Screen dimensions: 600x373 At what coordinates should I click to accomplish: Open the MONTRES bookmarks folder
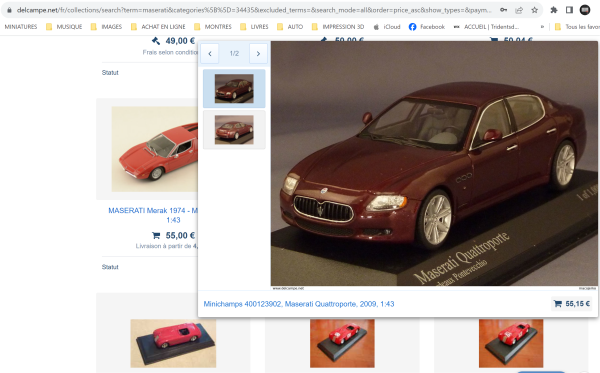click(213, 27)
